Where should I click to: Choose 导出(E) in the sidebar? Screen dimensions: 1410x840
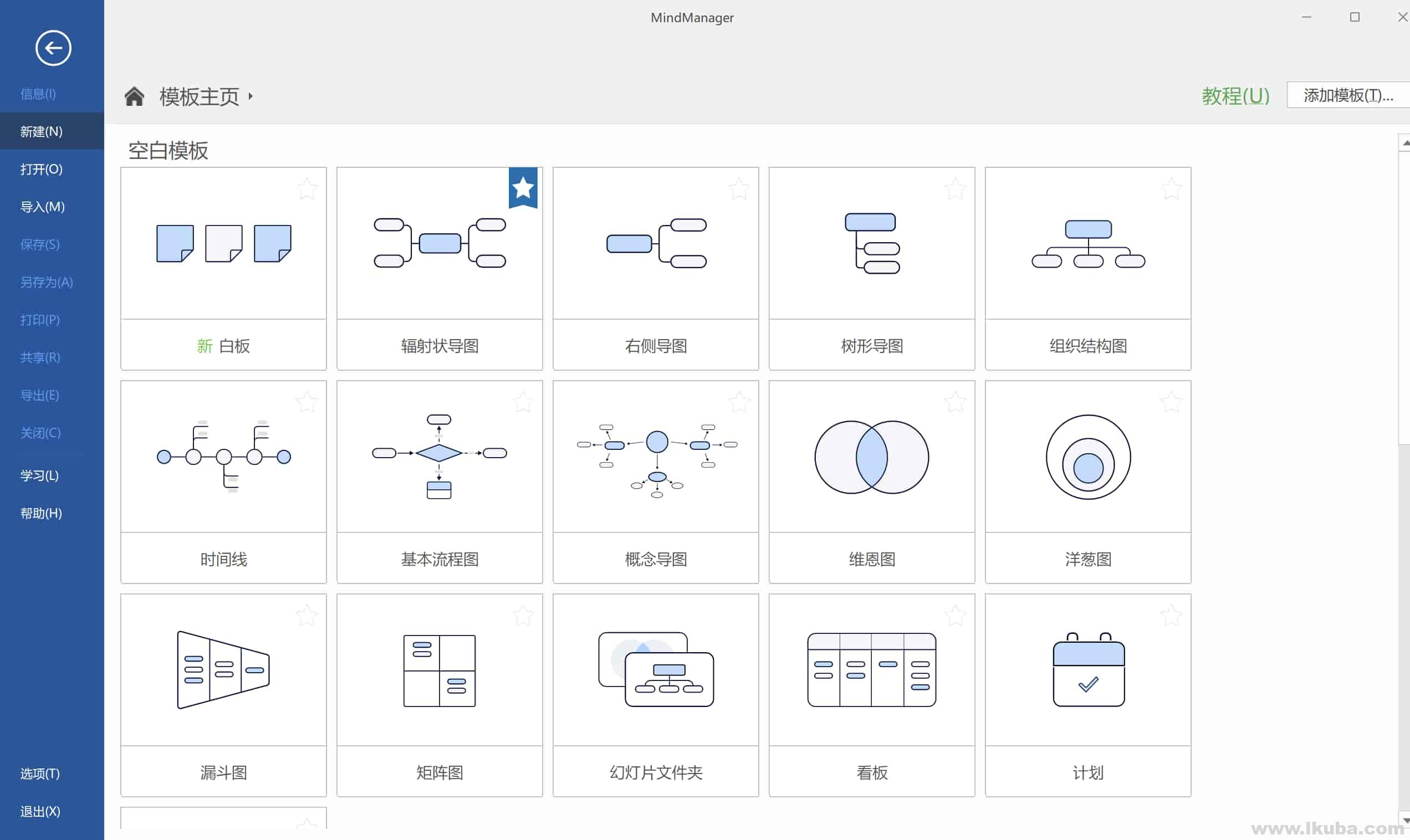(39, 395)
